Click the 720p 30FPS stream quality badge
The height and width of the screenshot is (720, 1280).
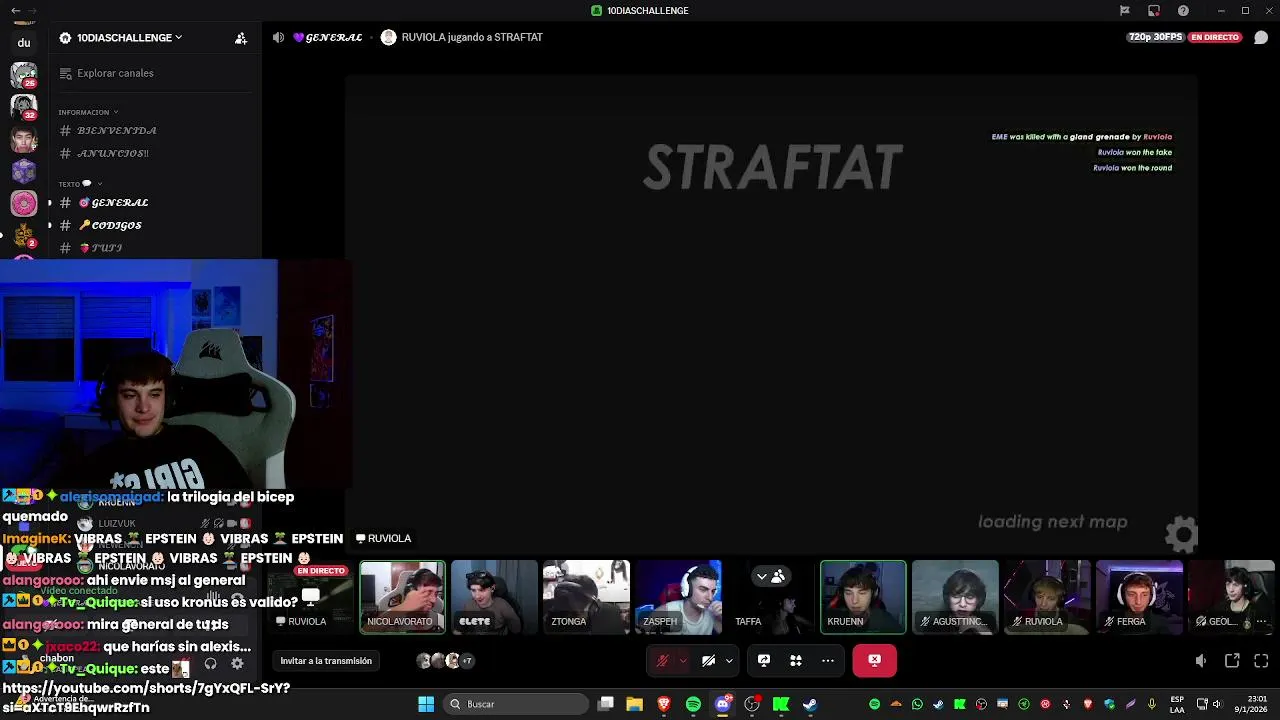pyautogui.click(x=1155, y=37)
